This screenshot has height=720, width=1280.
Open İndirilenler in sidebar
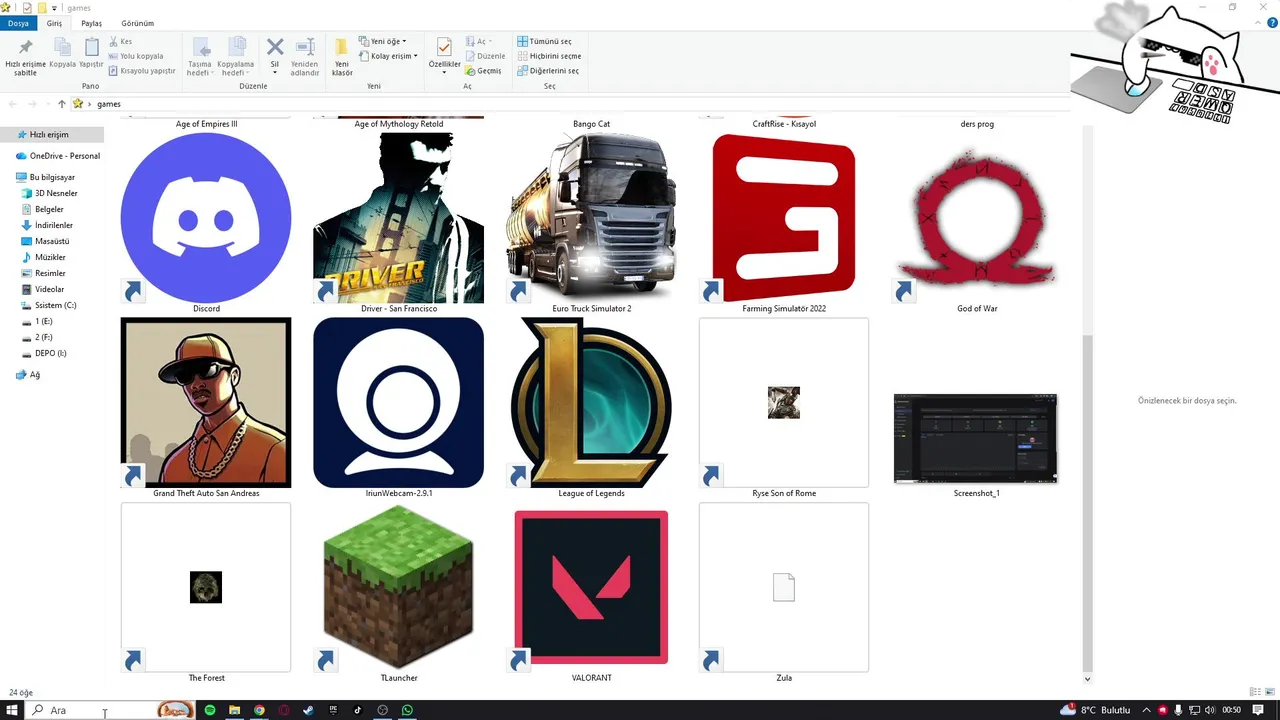[47, 225]
